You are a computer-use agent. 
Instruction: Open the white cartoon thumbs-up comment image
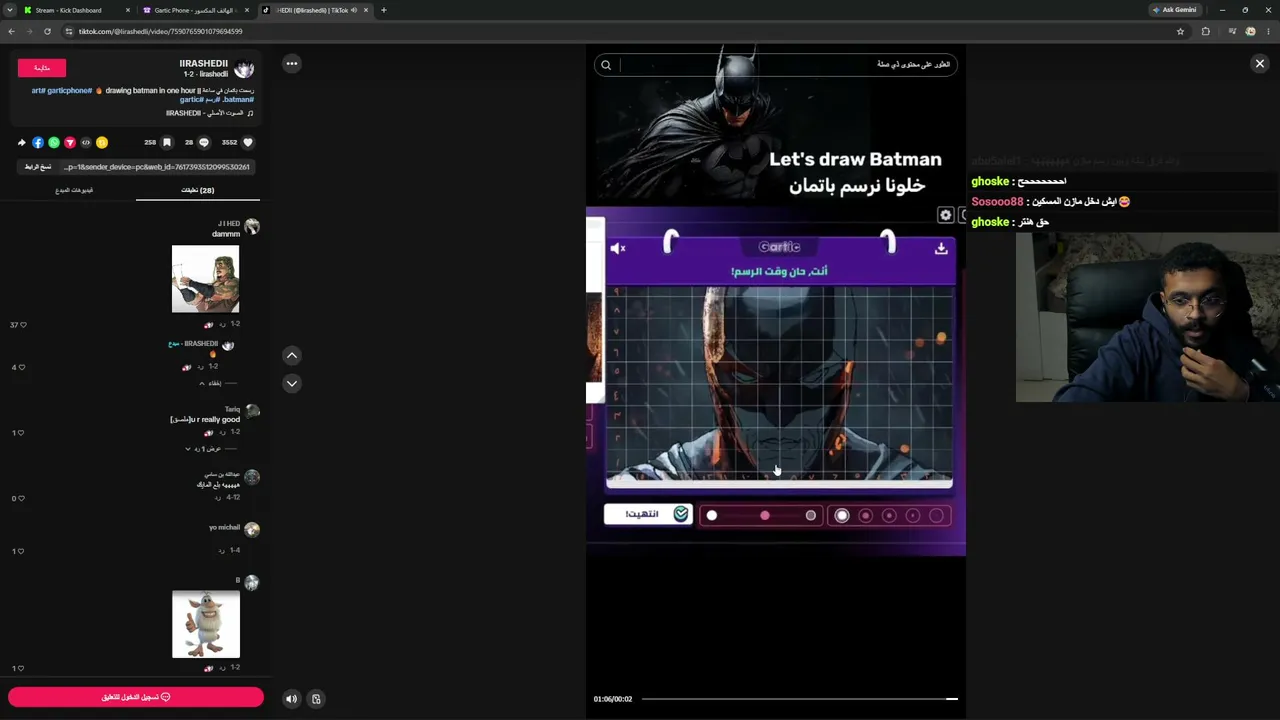[206, 624]
